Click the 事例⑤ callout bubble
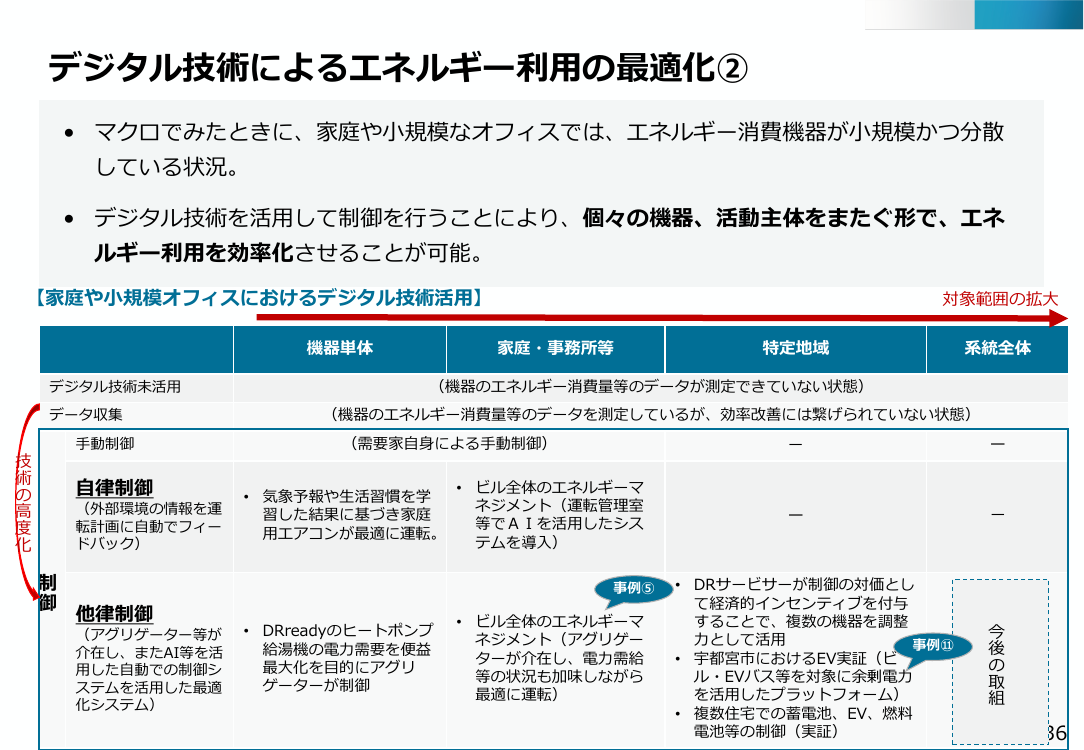Viewport: 1084px width, 750px height. (633, 588)
